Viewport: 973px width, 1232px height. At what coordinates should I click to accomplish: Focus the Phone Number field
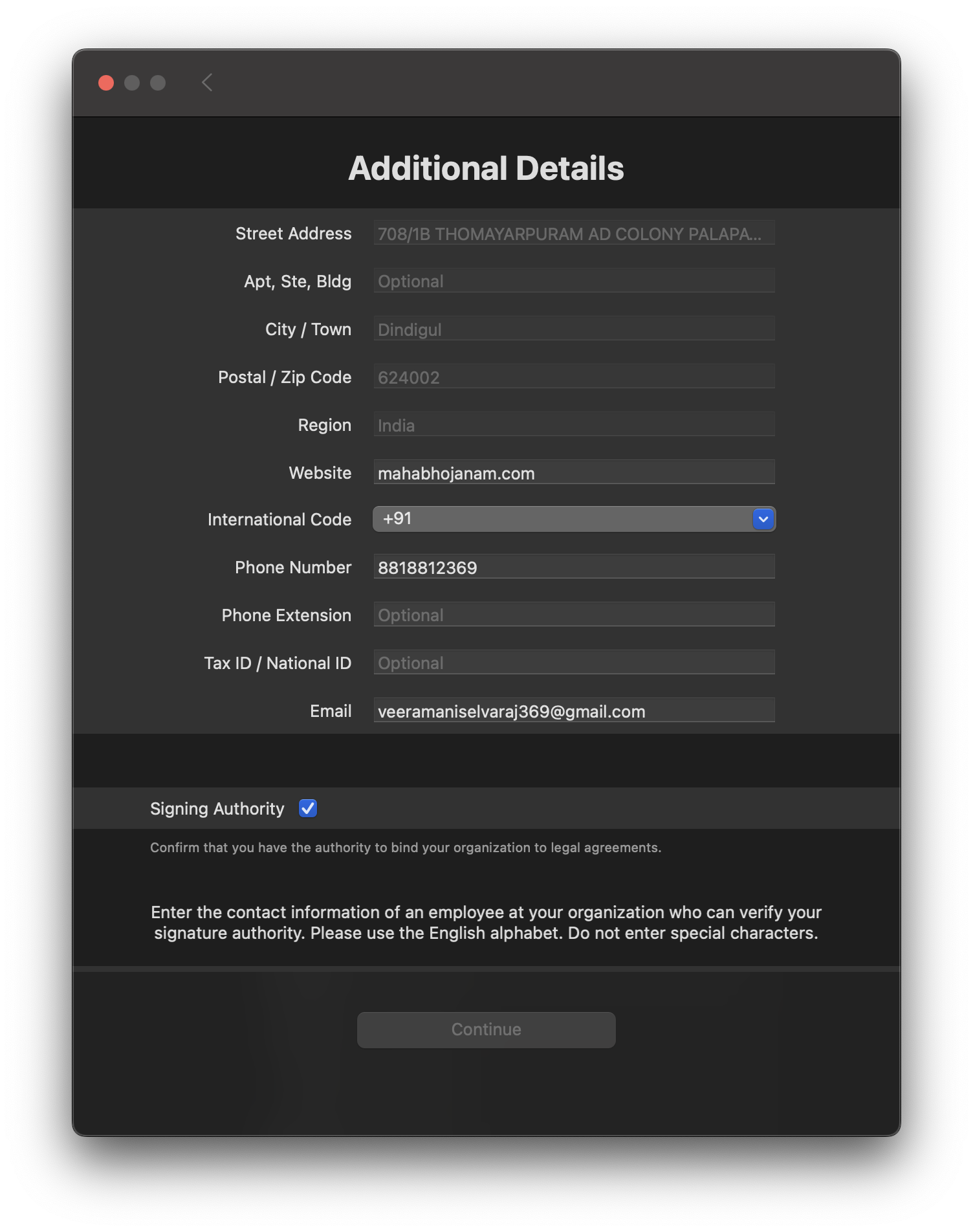(x=573, y=567)
